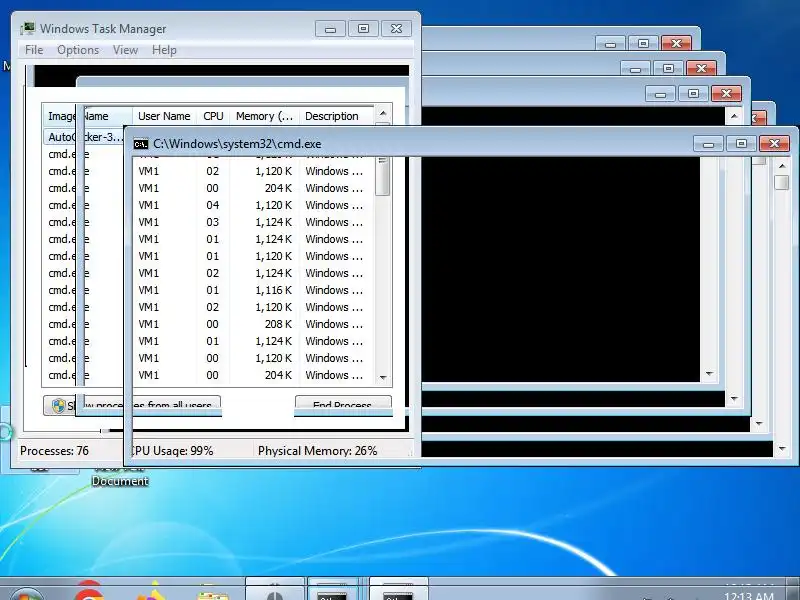The image size is (800, 600).
Task: Open the View menu in Task Manager
Action: 125,50
